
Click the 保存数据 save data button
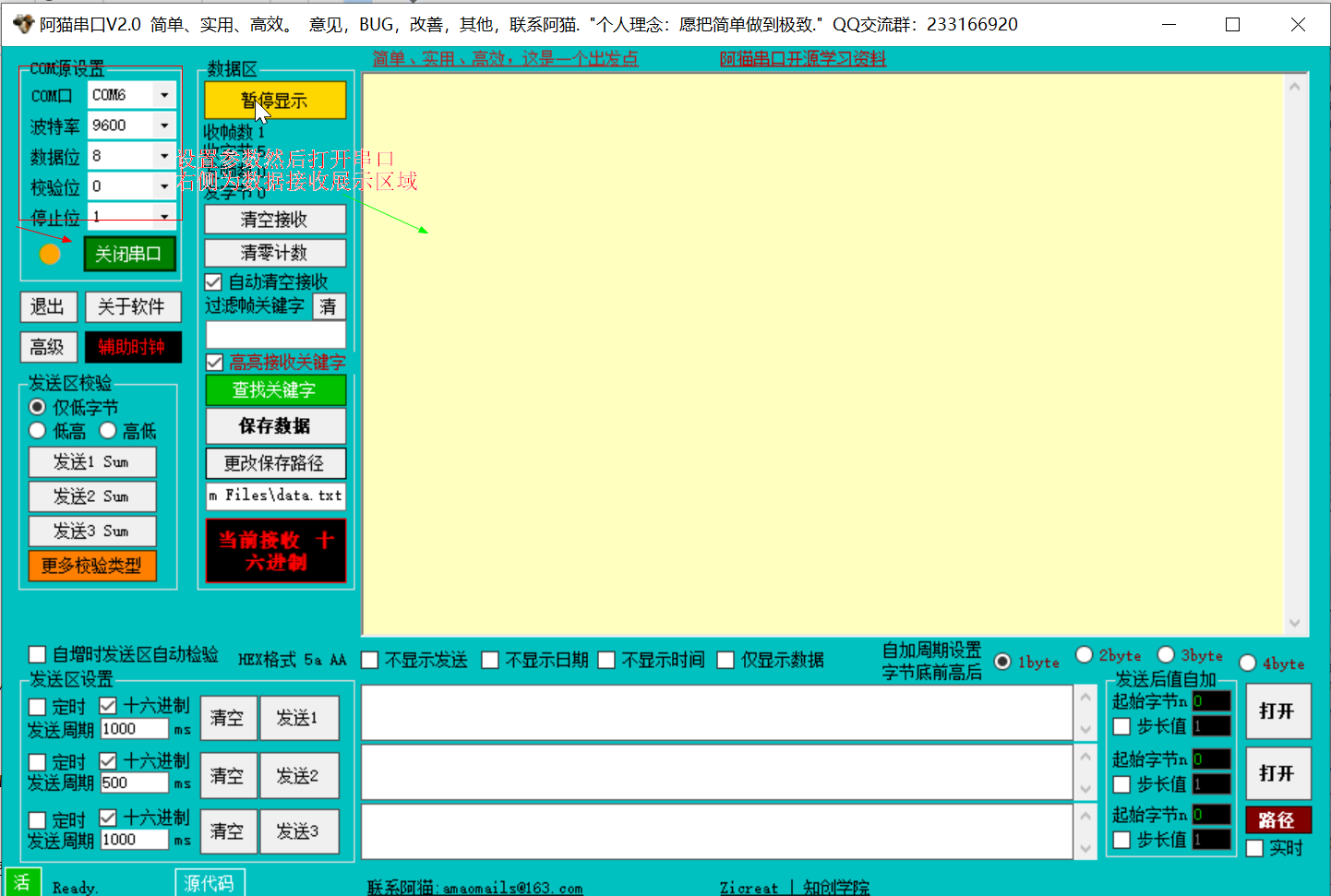275,425
